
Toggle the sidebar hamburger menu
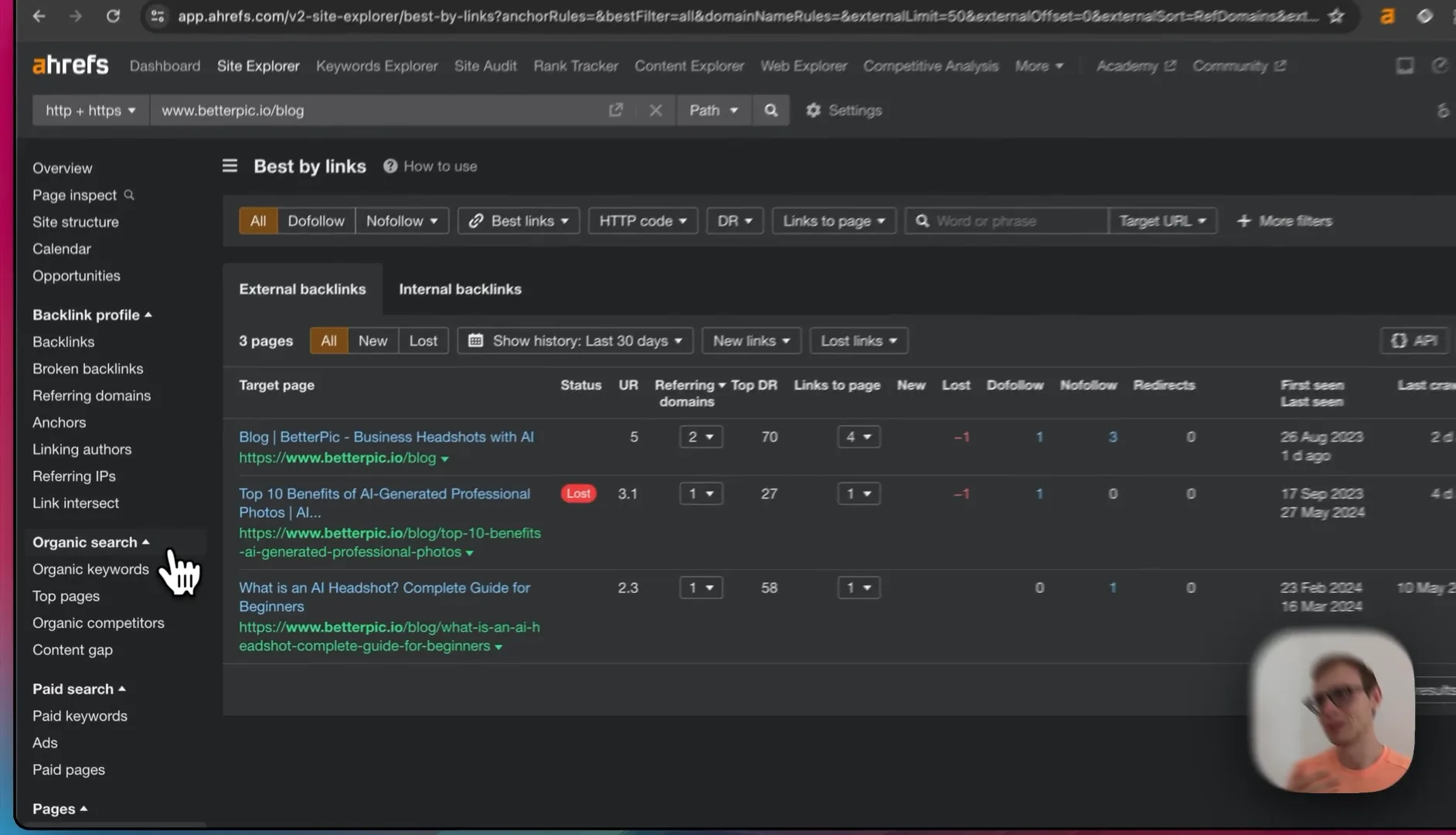click(x=230, y=165)
